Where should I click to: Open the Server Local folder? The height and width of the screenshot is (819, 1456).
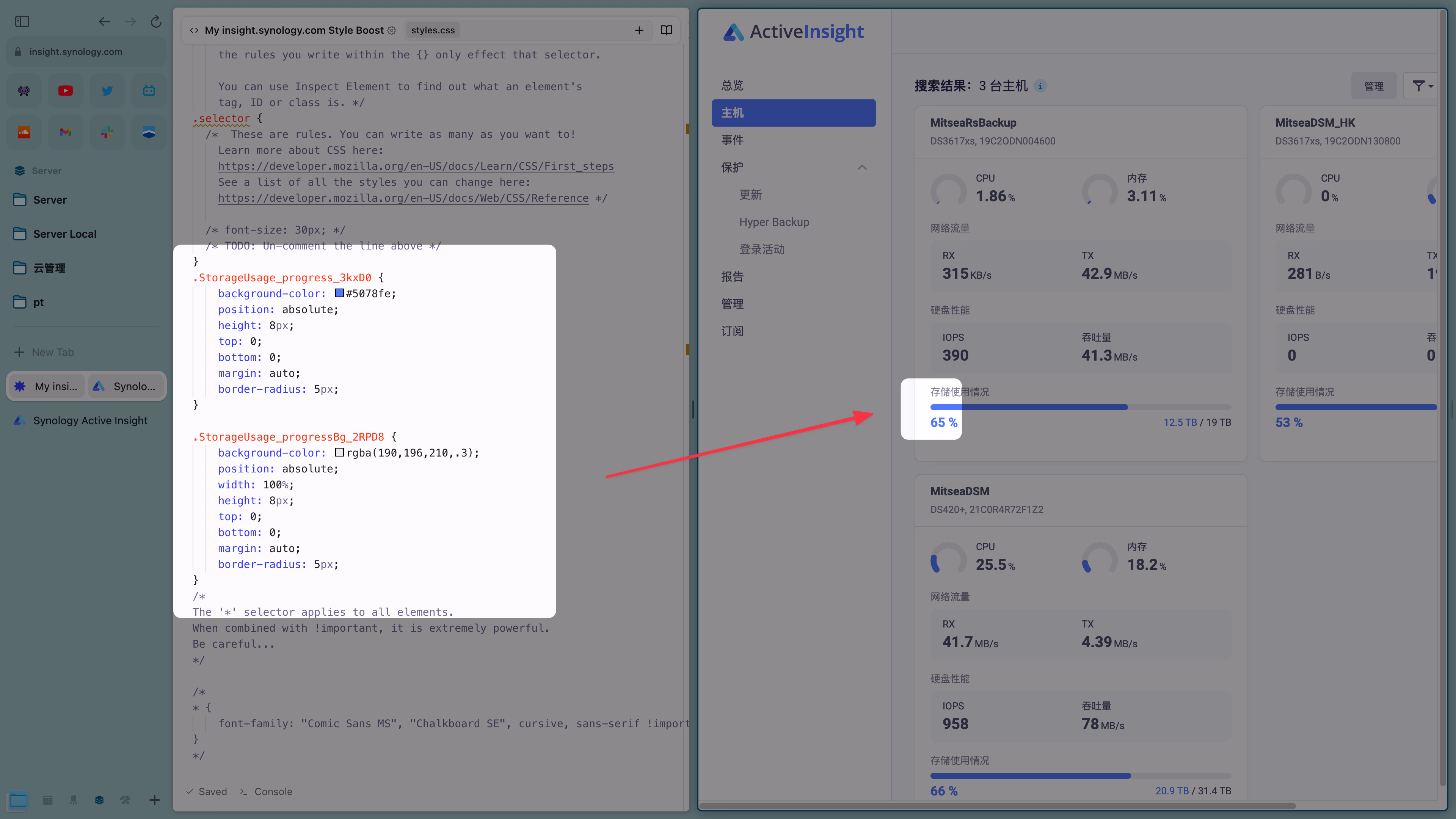tap(64, 234)
